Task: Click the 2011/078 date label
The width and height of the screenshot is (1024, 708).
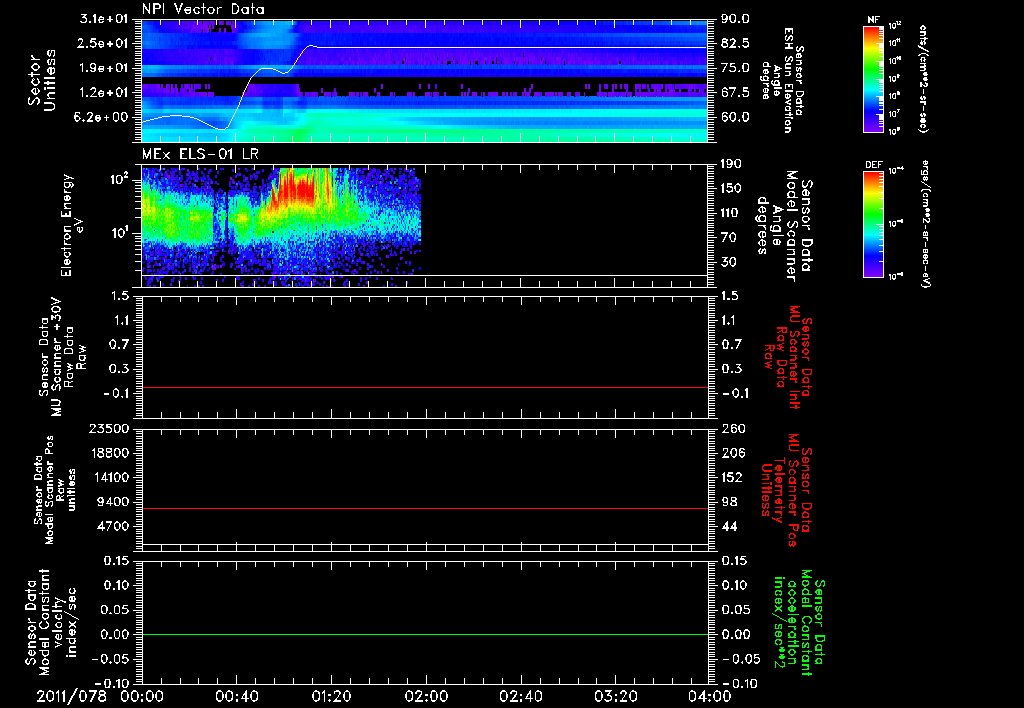Action: tap(71, 696)
